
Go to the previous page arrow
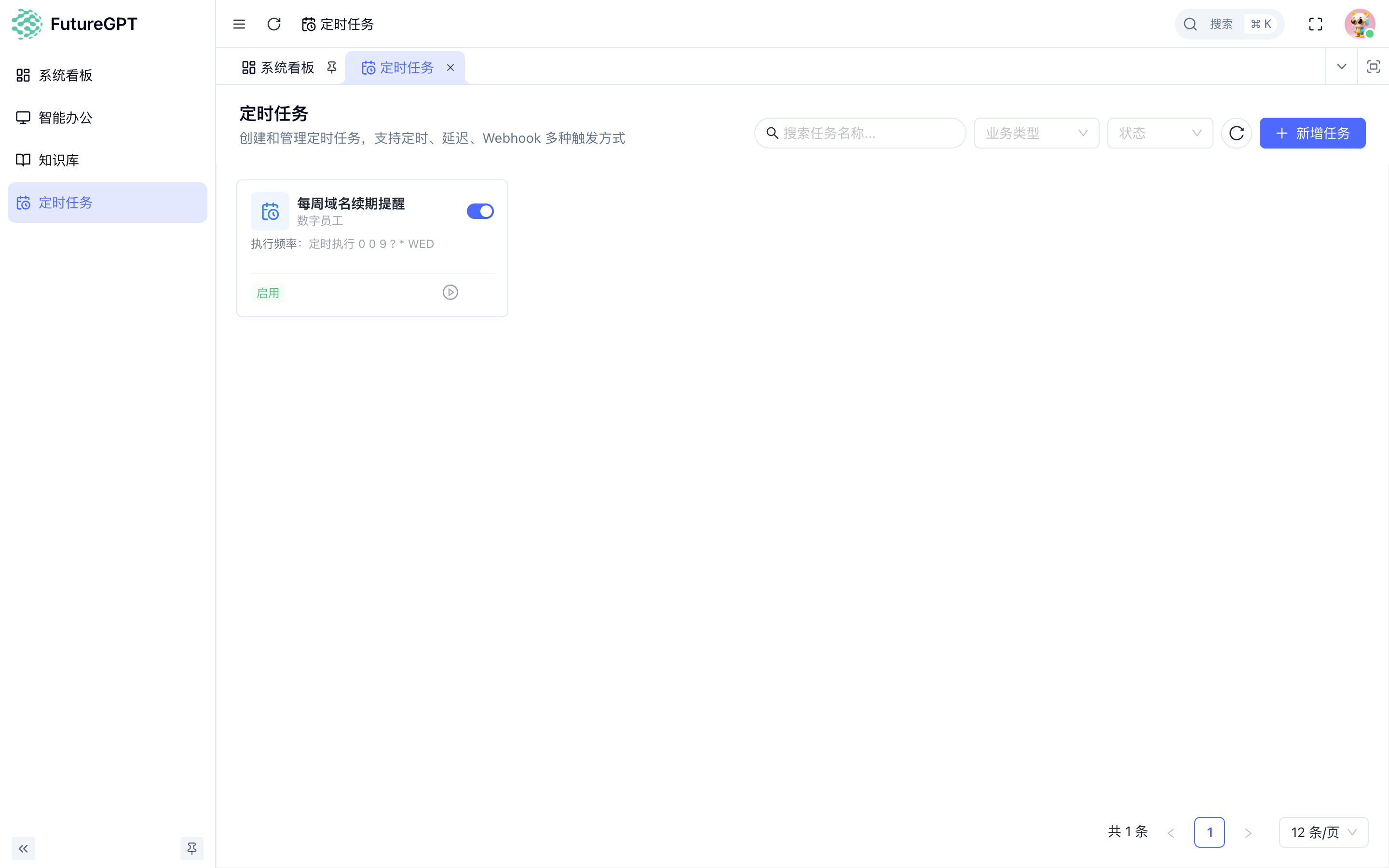point(1171,832)
